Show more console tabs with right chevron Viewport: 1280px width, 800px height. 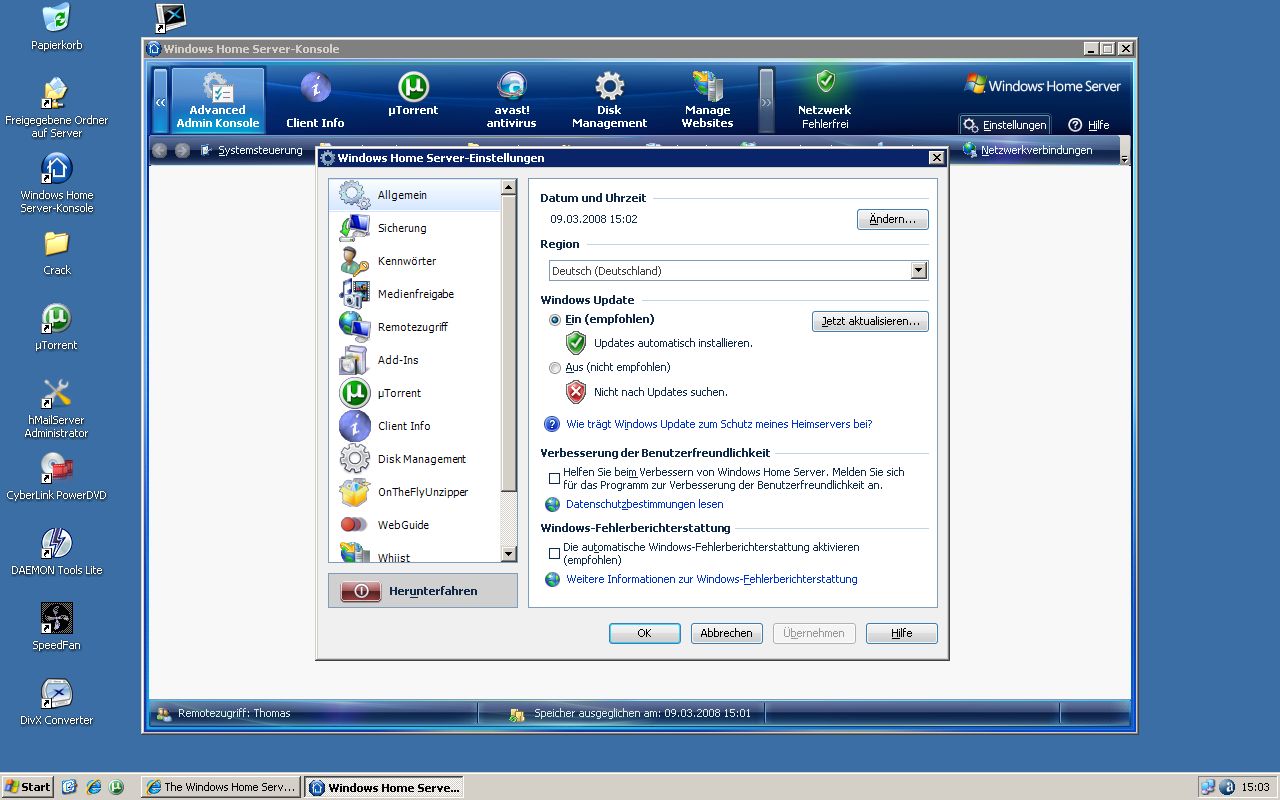767,101
